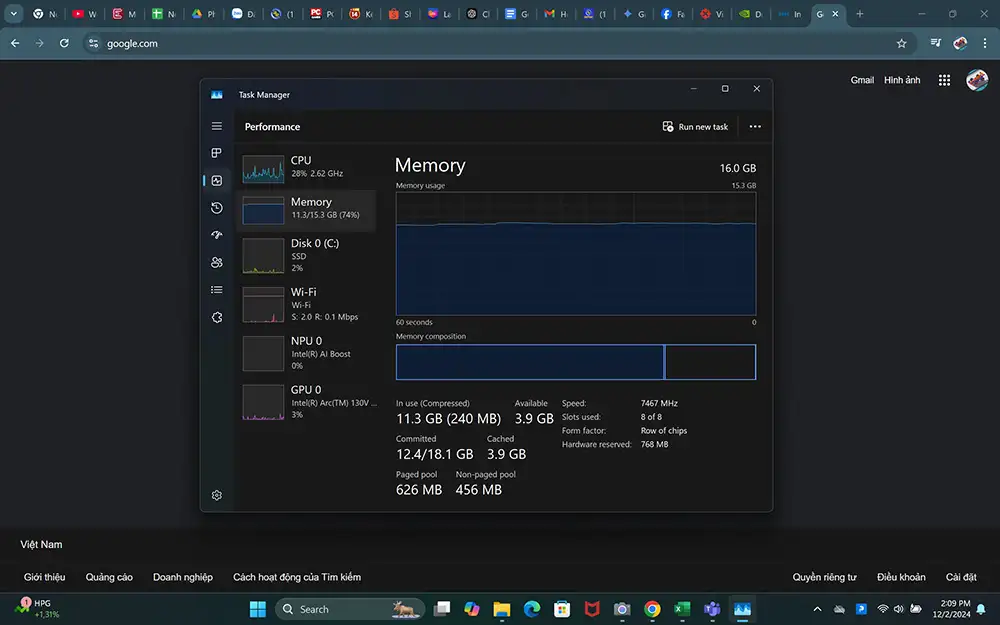1000x625 pixels.
Task: Click the Run new task button
Action: (x=695, y=127)
